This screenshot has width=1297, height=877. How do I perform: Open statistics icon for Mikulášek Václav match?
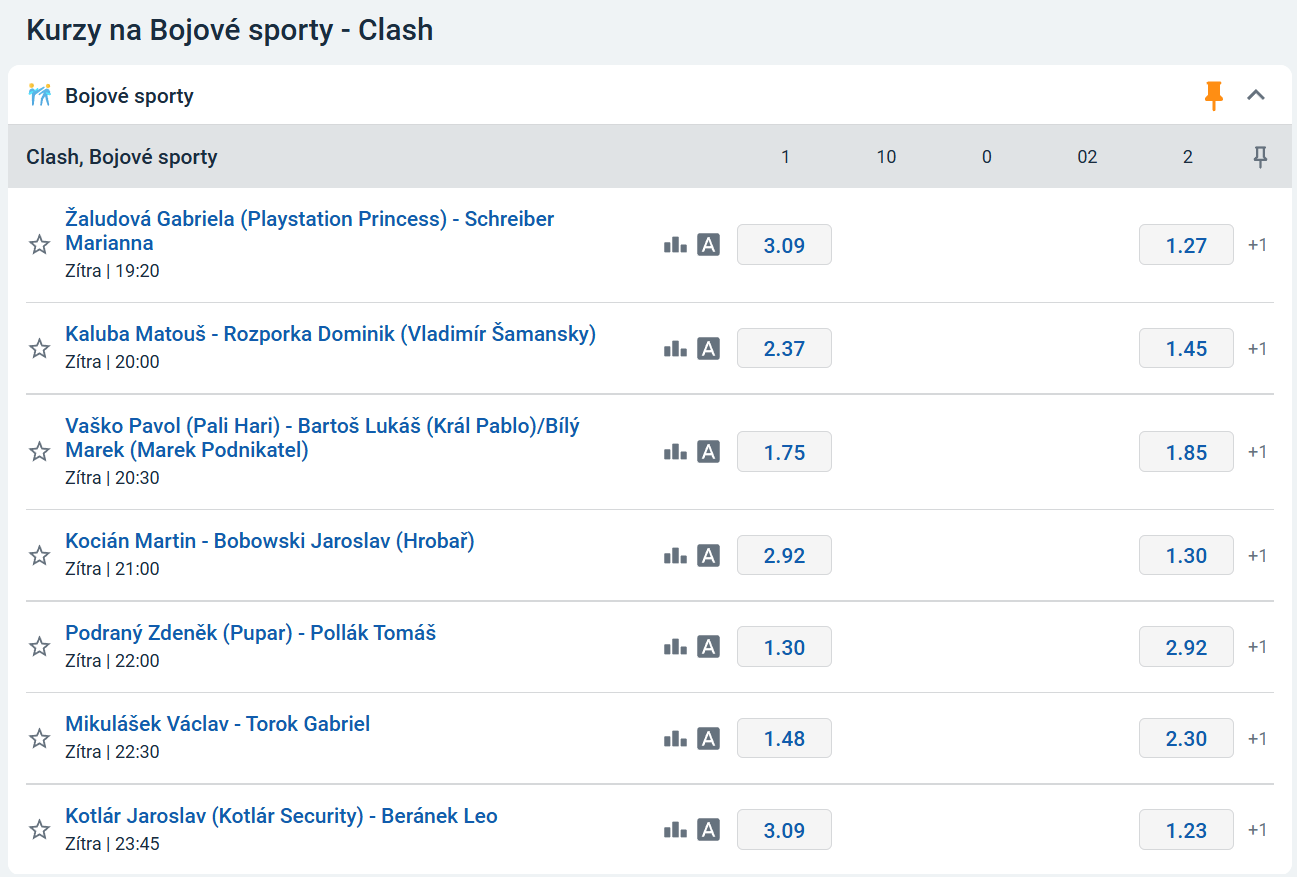pos(675,739)
